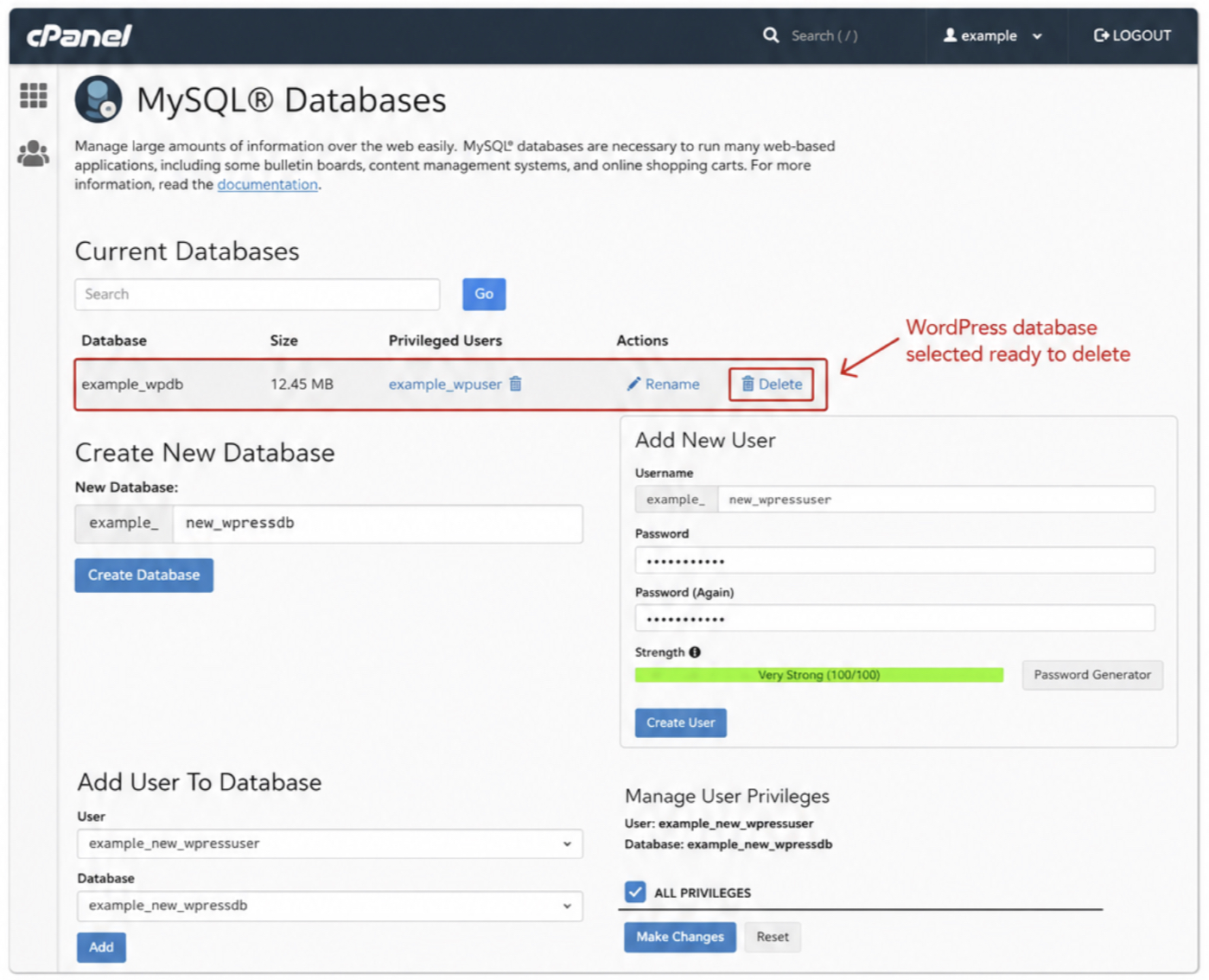Open the example_wpuser privileged user link

(445, 385)
